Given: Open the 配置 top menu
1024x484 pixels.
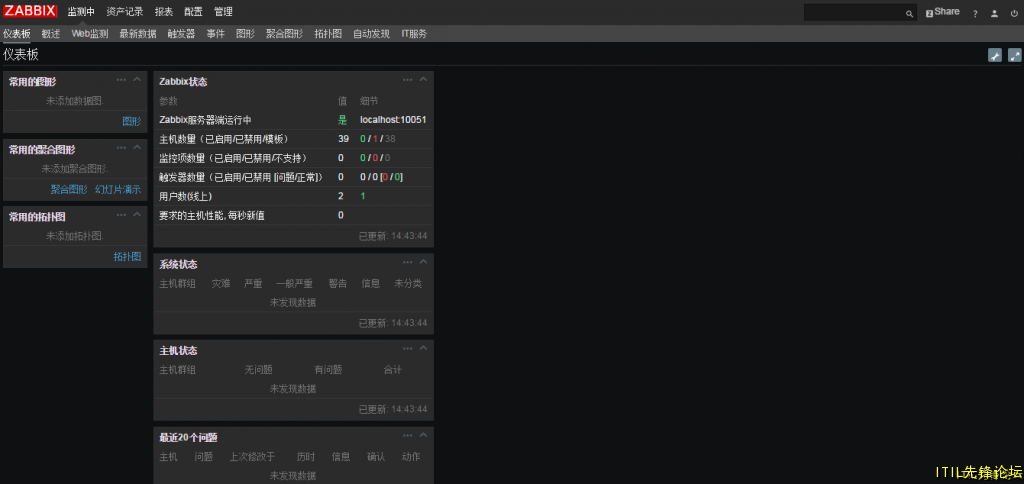Looking at the screenshot, I should 193,12.
